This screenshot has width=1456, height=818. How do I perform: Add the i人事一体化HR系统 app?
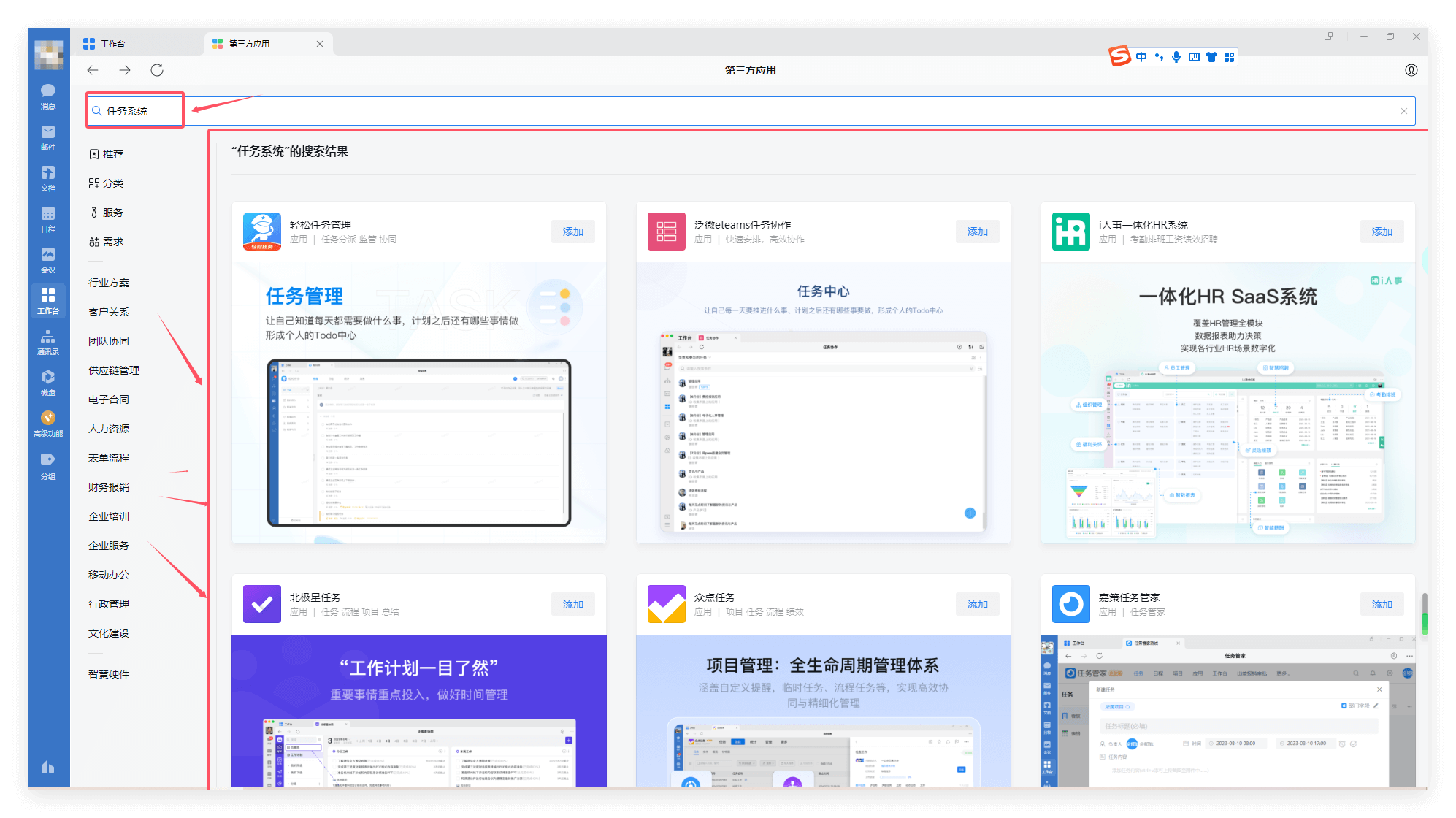[1382, 232]
